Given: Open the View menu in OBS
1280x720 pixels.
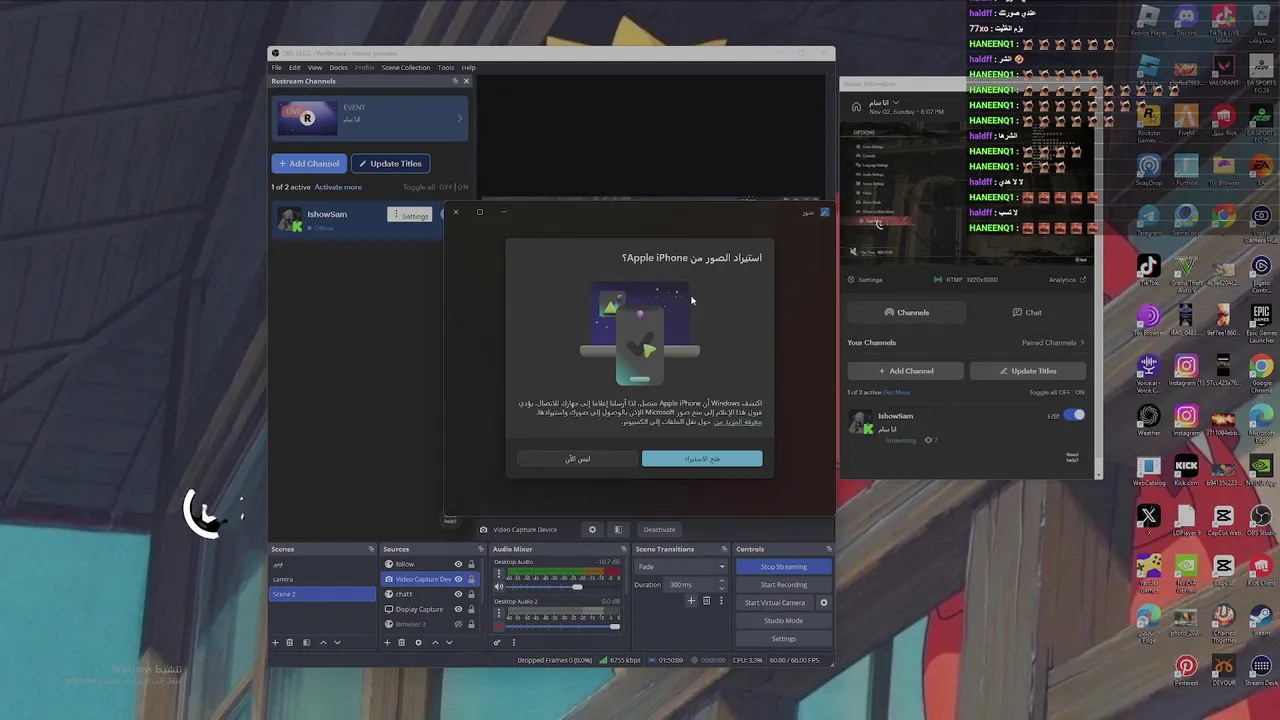Looking at the screenshot, I should (315, 68).
